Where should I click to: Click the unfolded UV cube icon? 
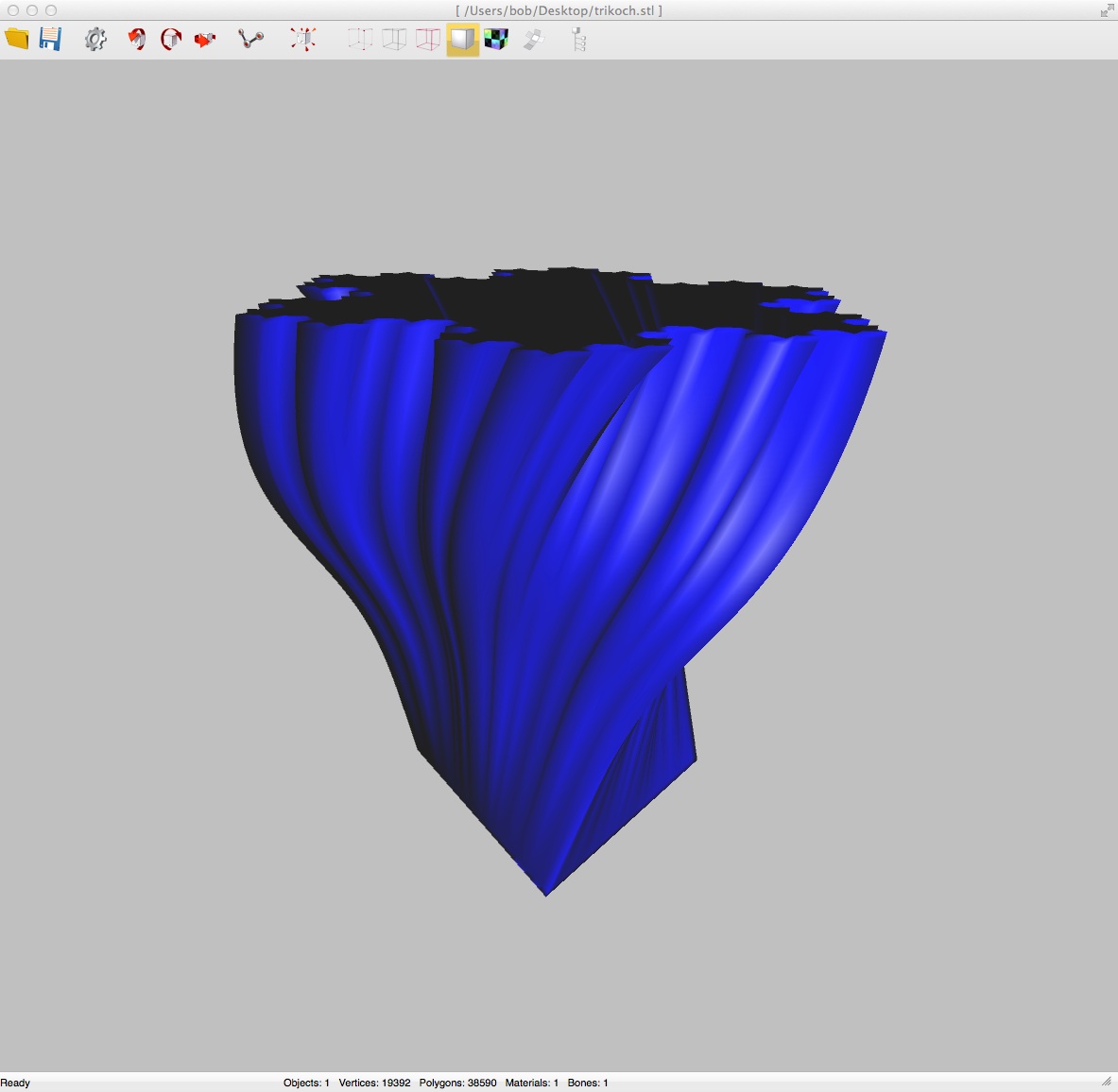tap(533, 40)
